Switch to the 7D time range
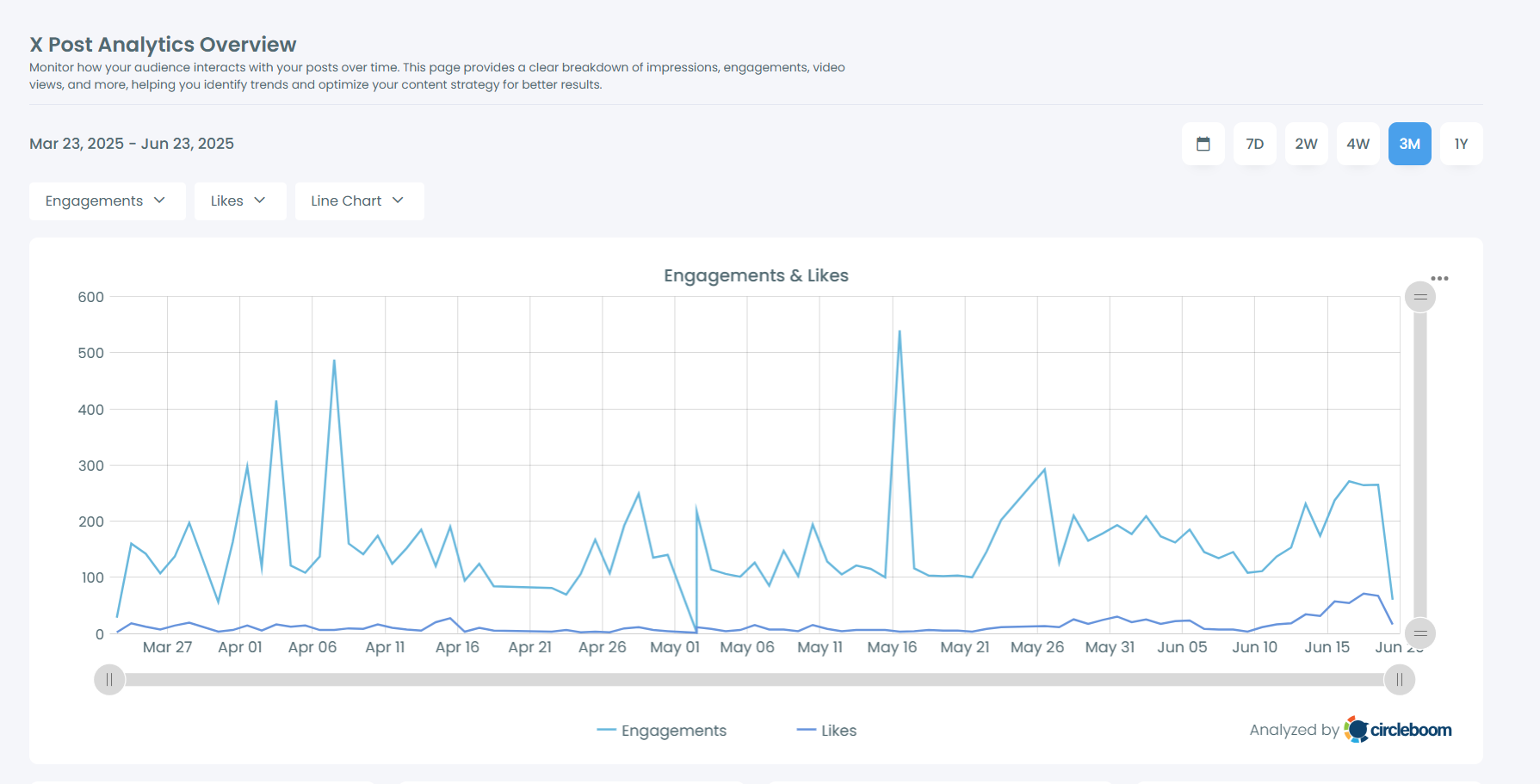Viewport: 1540px width, 784px height. point(1254,144)
